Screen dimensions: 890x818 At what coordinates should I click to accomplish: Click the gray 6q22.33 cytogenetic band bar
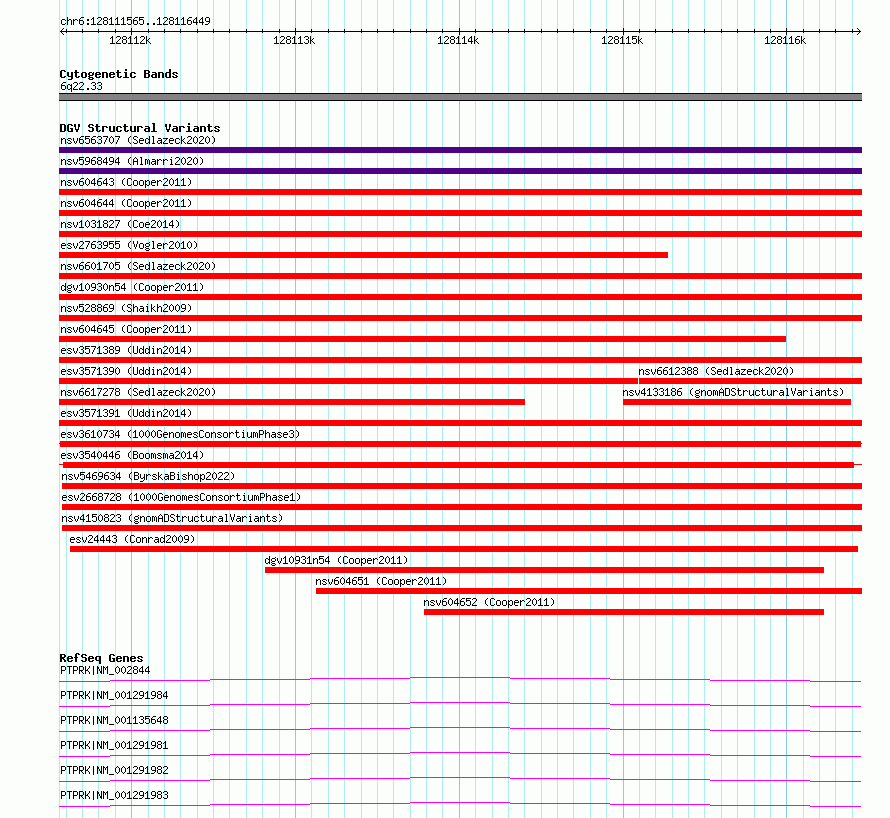click(x=460, y=97)
